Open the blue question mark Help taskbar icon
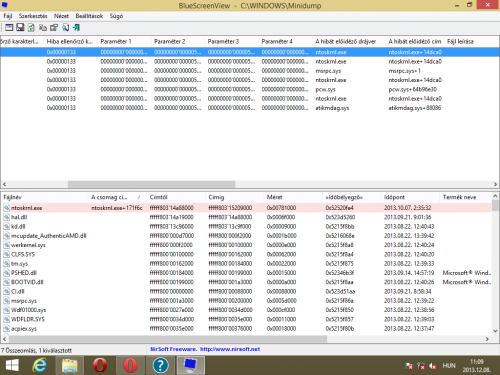The width and height of the screenshot is (500, 375). click(x=160, y=365)
